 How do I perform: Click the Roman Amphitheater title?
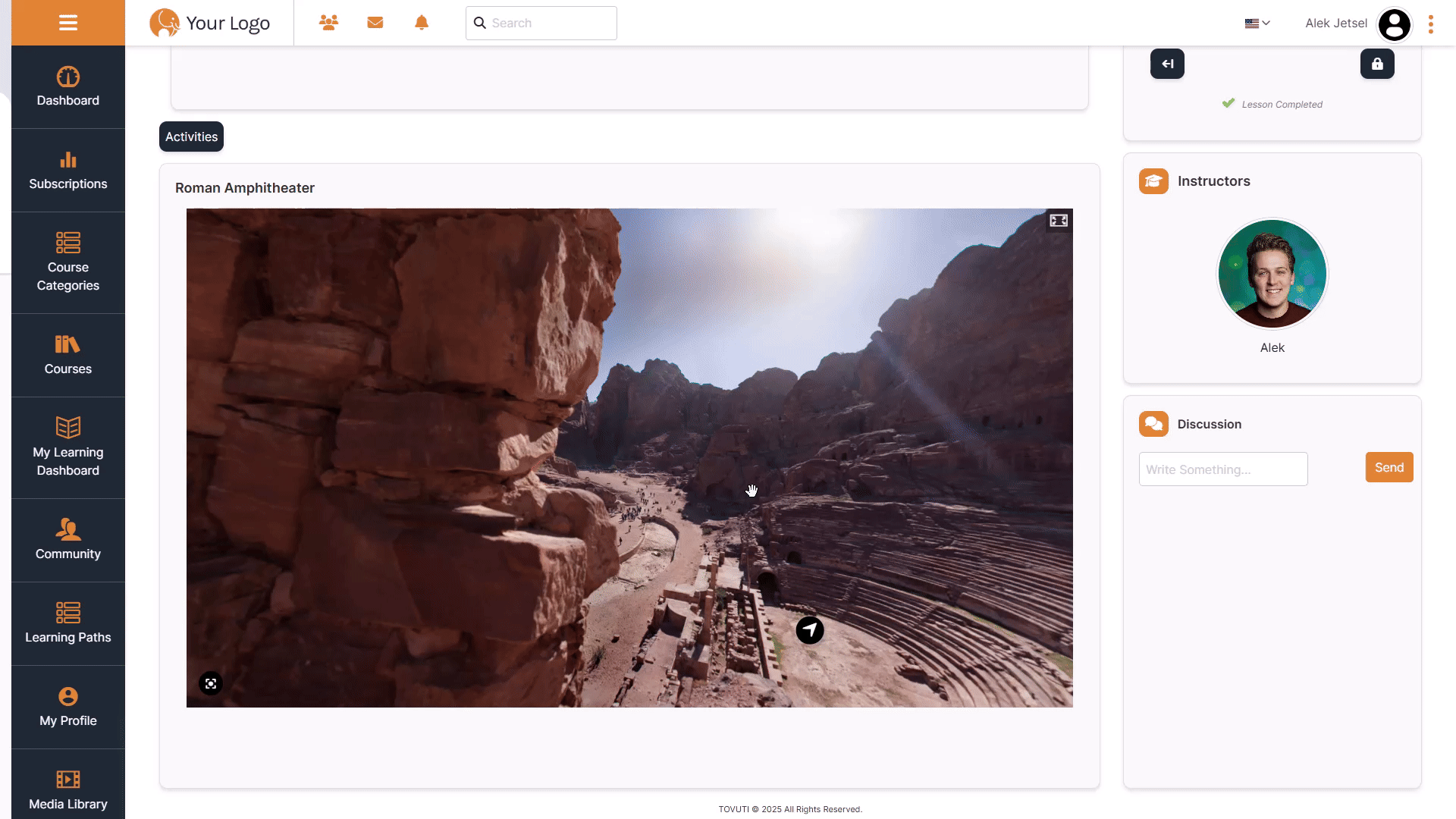pyautogui.click(x=245, y=188)
